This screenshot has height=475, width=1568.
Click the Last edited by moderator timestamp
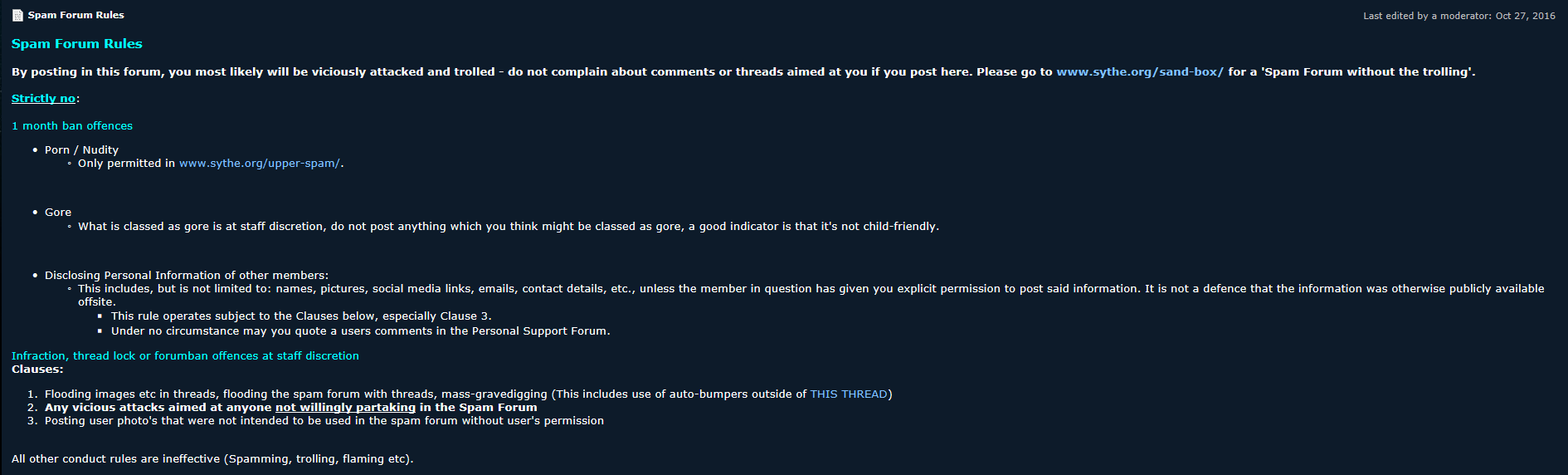(x=1458, y=16)
